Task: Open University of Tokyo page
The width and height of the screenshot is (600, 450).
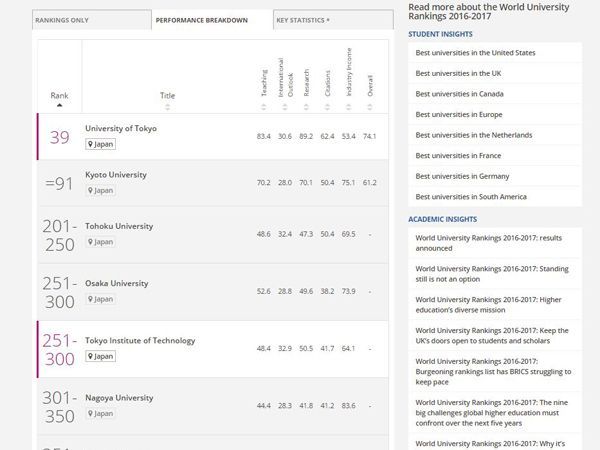Action: tap(121, 129)
